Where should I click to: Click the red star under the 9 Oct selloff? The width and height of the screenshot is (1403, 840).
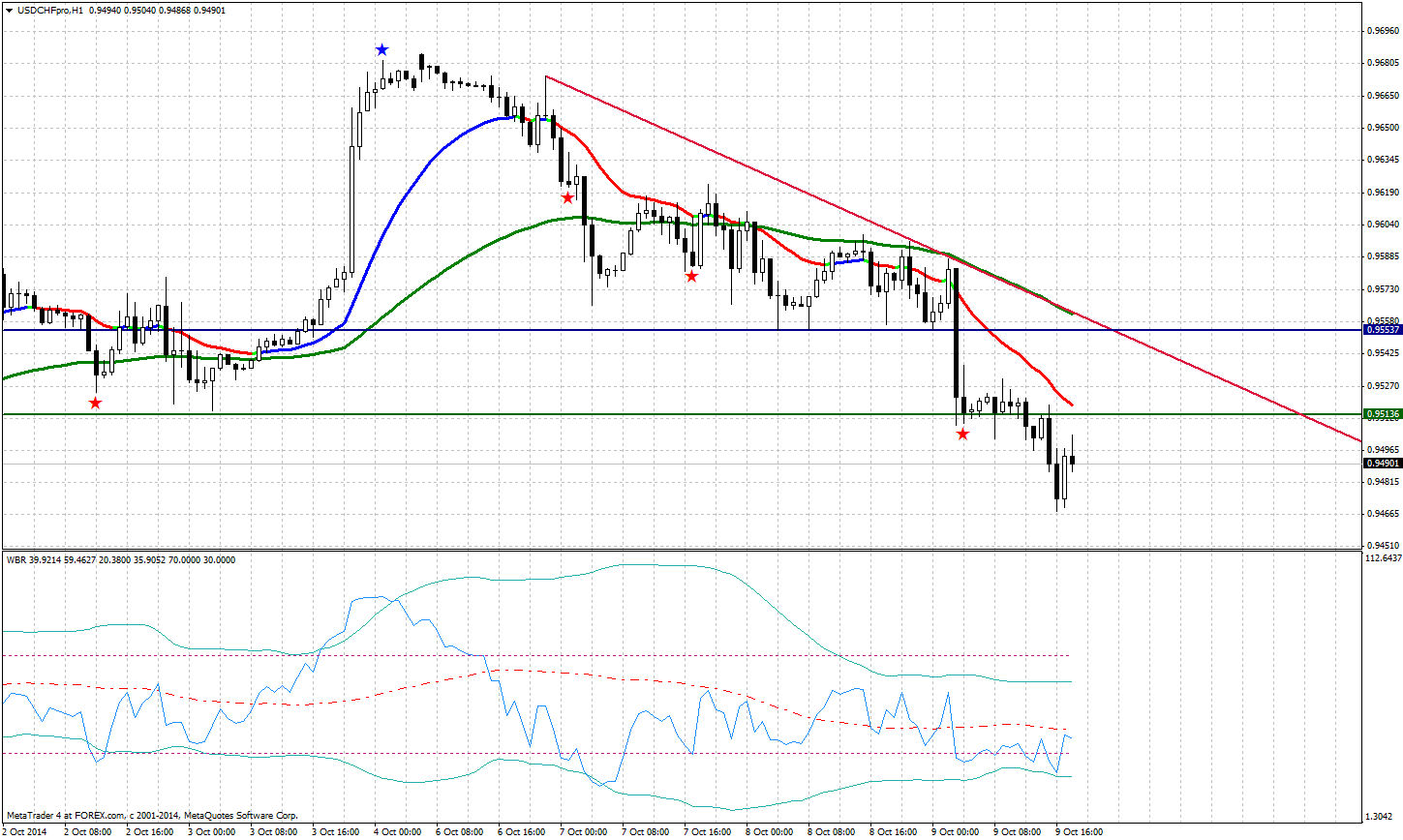[x=962, y=434]
